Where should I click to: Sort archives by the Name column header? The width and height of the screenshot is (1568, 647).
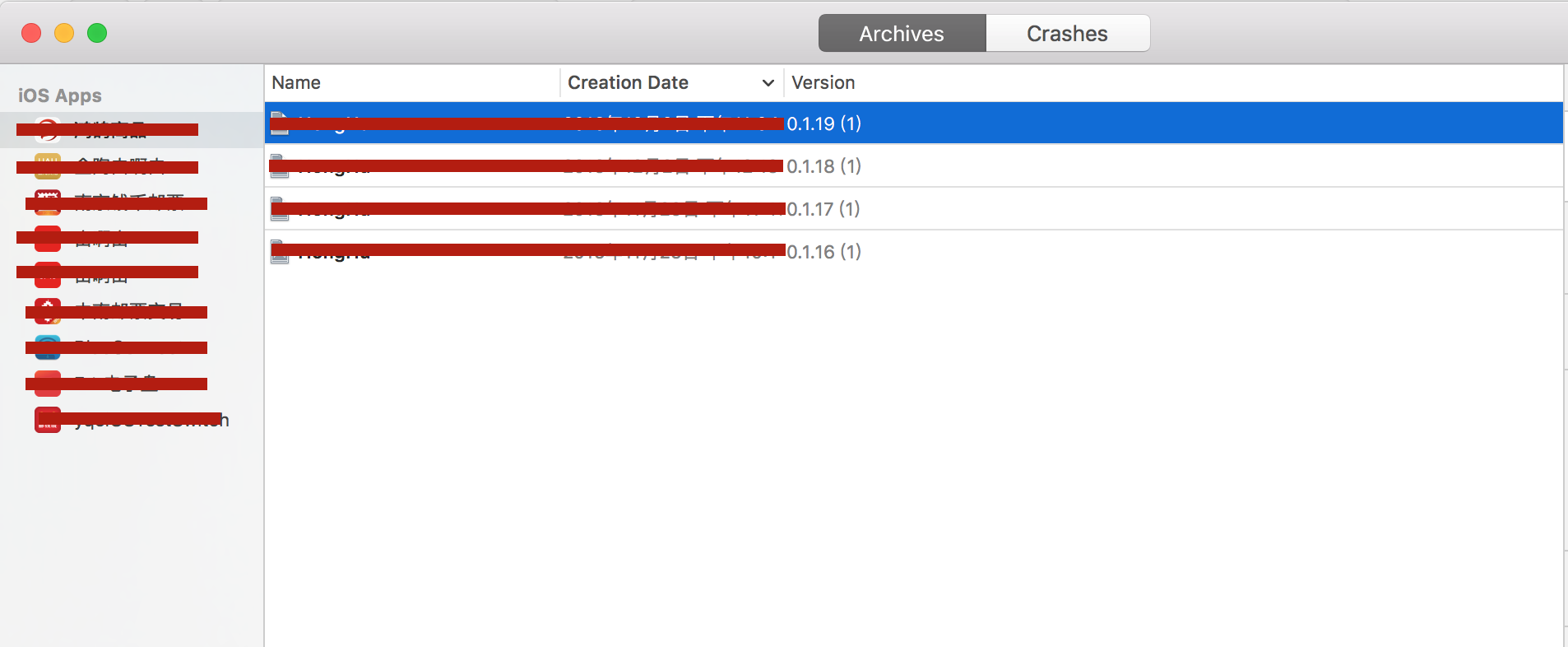[296, 83]
